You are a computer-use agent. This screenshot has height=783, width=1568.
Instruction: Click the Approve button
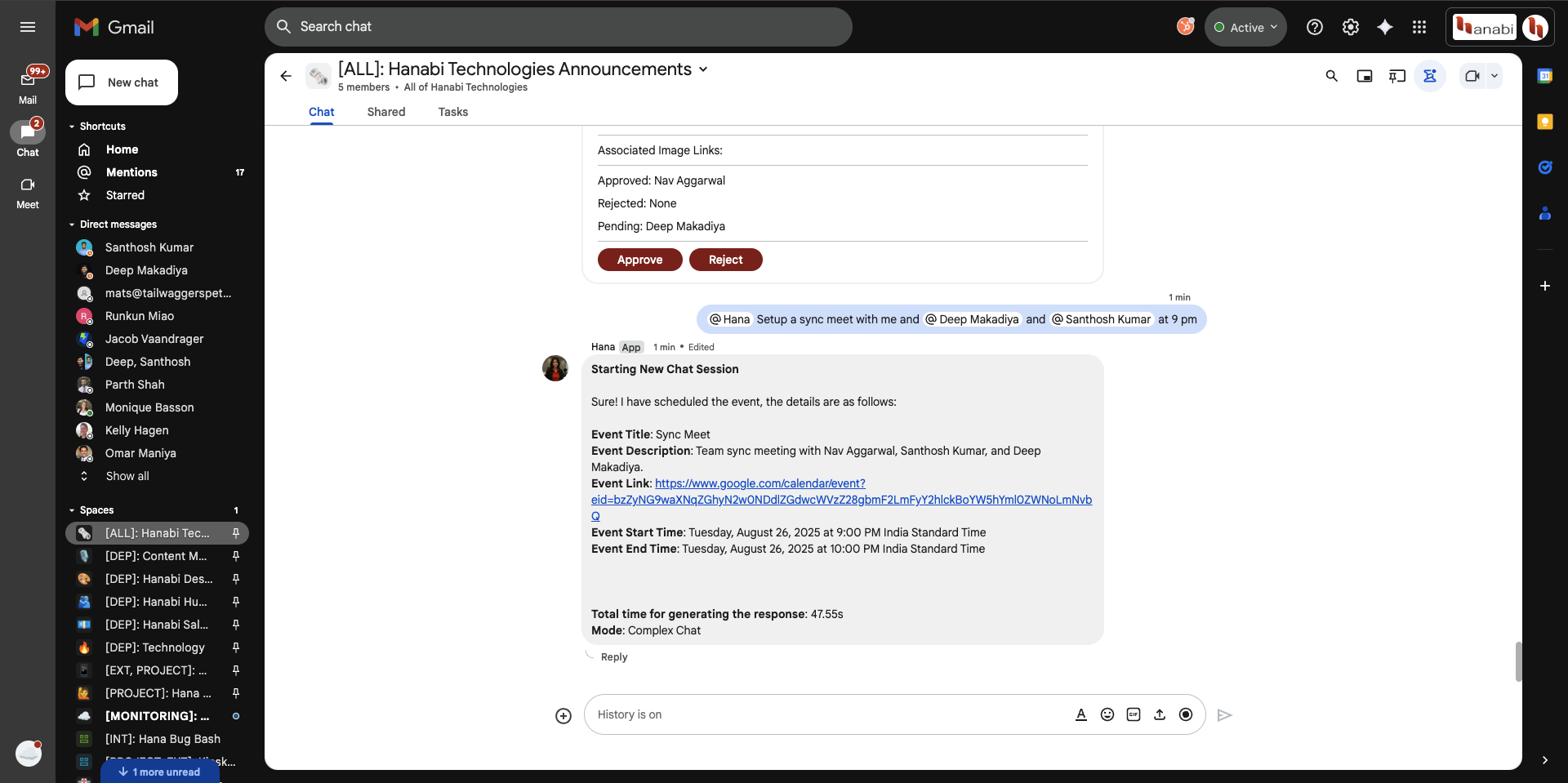(x=640, y=260)
